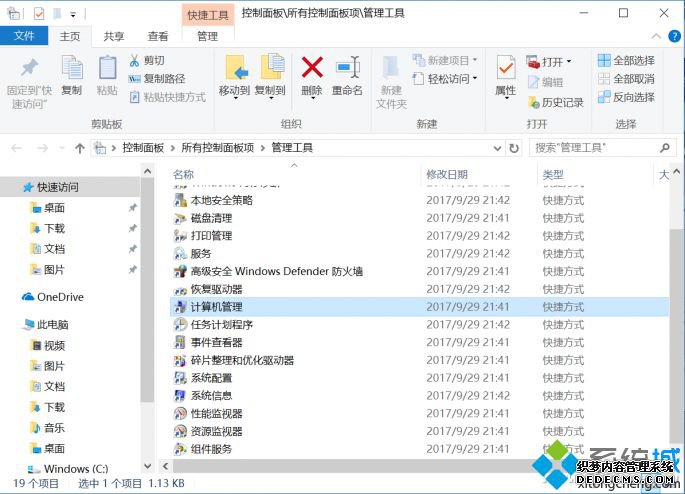Open Quick Access Toolbar customize dropdown
Screen dimensions: 685x494
click(x=73, y=15)
